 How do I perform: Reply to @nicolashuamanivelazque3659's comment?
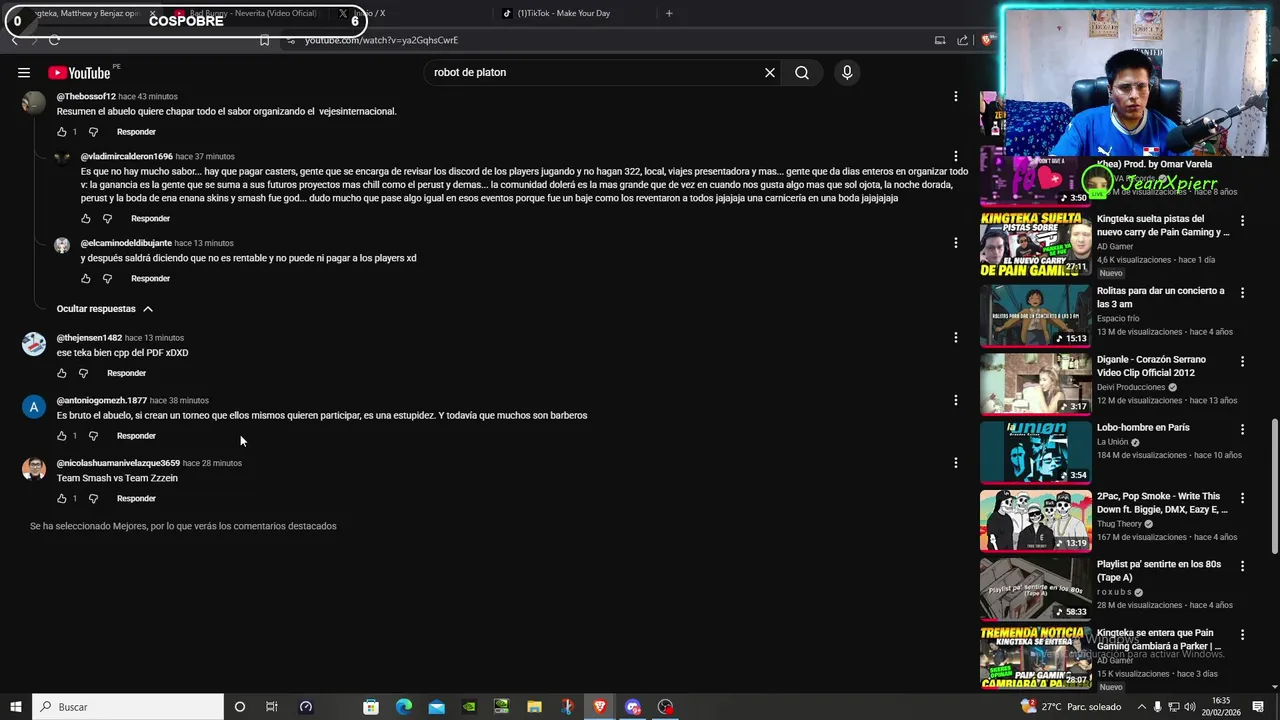[x=136, y=498]
